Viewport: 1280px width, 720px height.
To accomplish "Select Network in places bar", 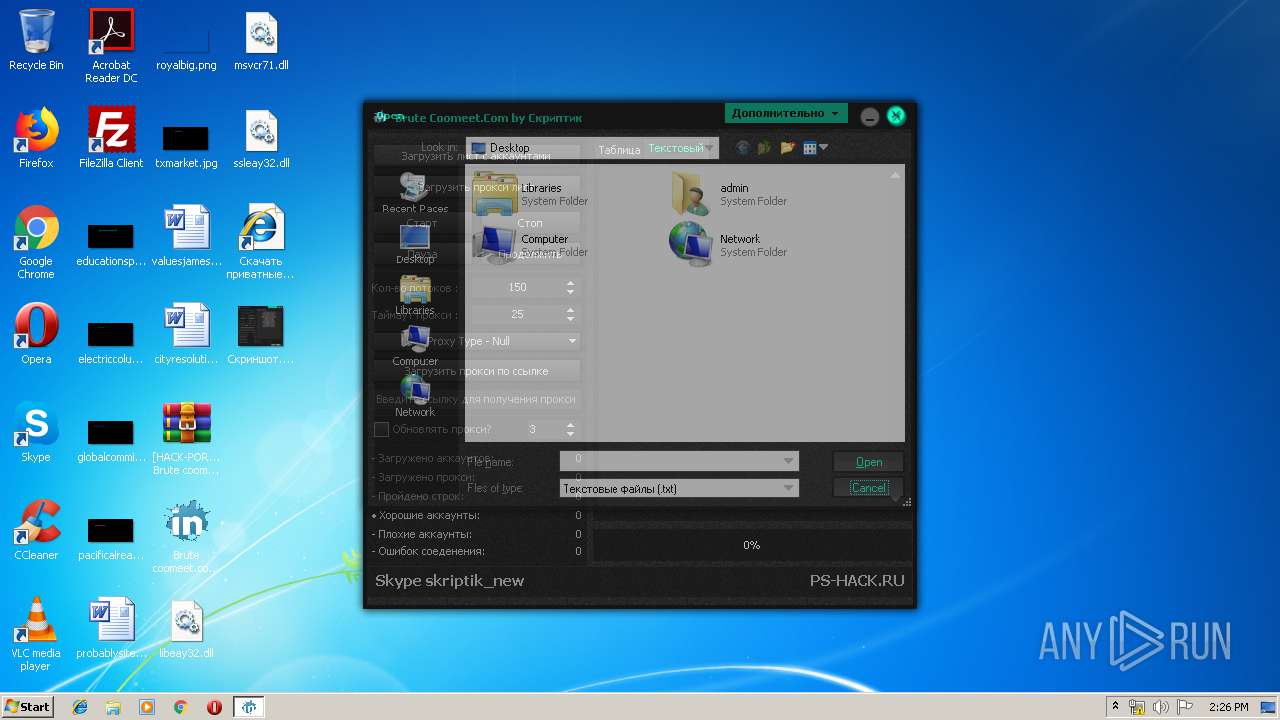I will point(415,397).
